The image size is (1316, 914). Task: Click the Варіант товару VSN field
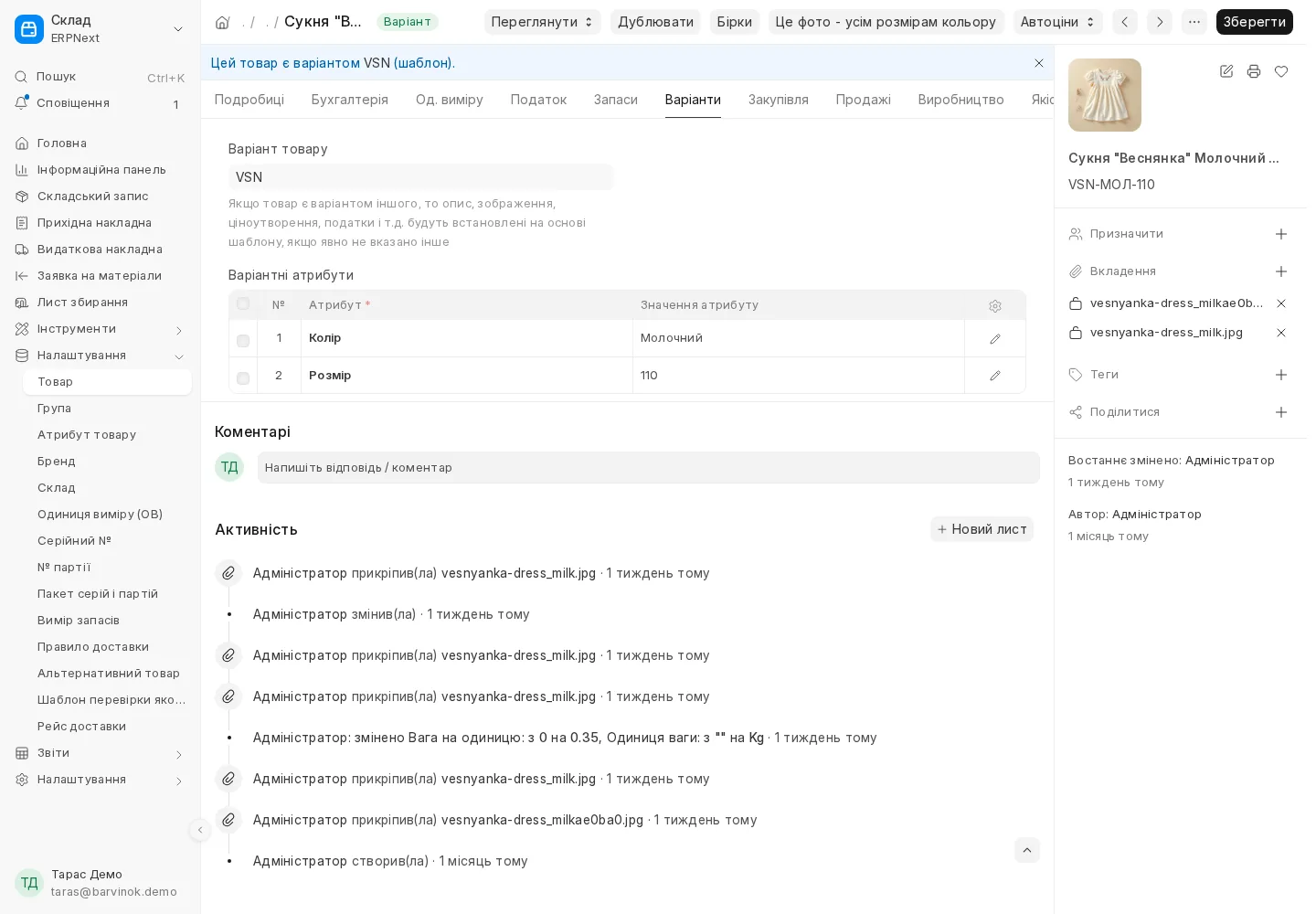(420, 177)
